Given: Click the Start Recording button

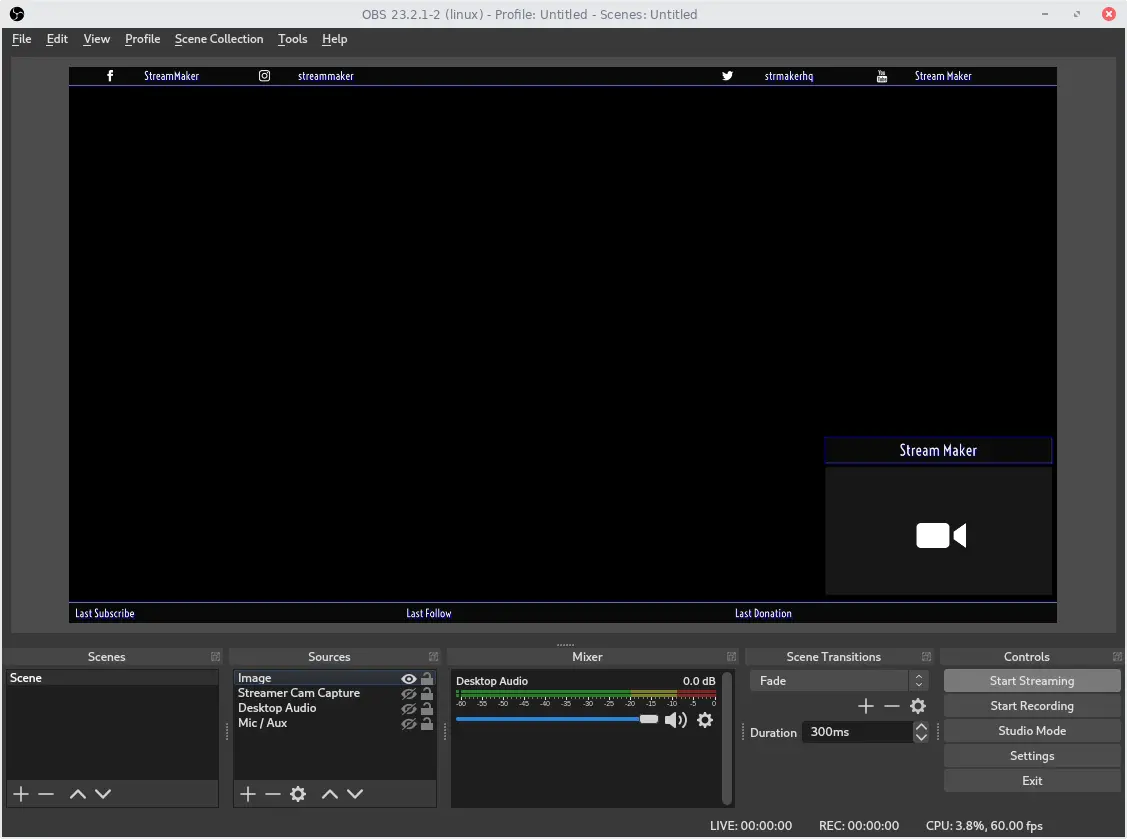Looking at the screenshot, I should [1032, 706].
